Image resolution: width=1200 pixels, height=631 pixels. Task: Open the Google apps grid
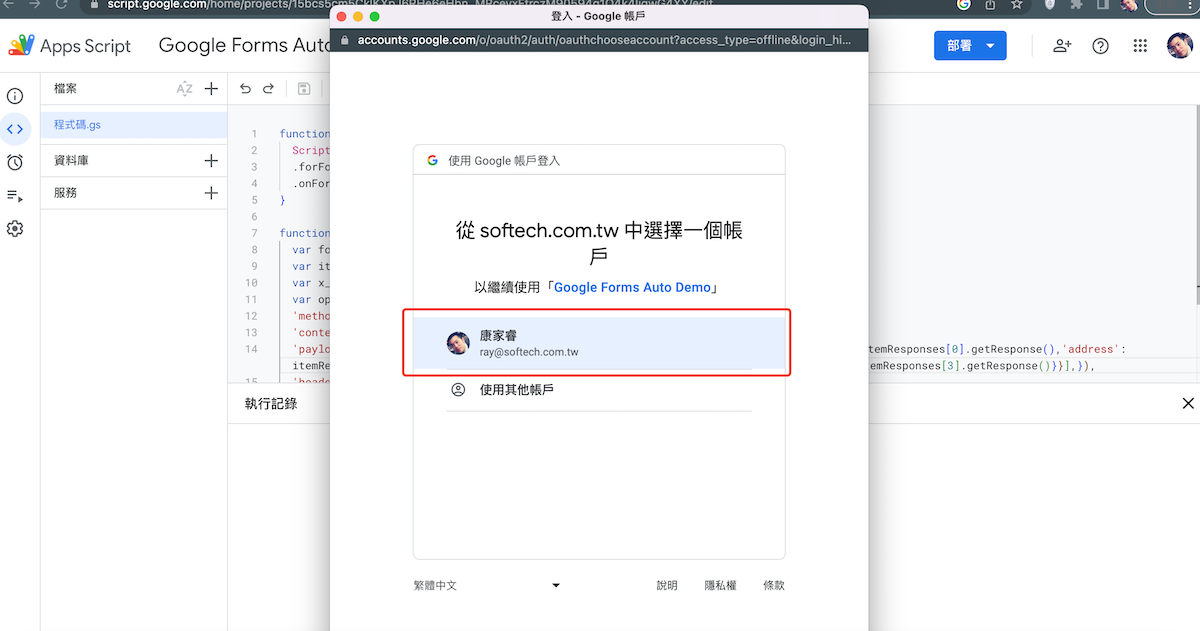pyautogui.click(x=1141, y=46)
